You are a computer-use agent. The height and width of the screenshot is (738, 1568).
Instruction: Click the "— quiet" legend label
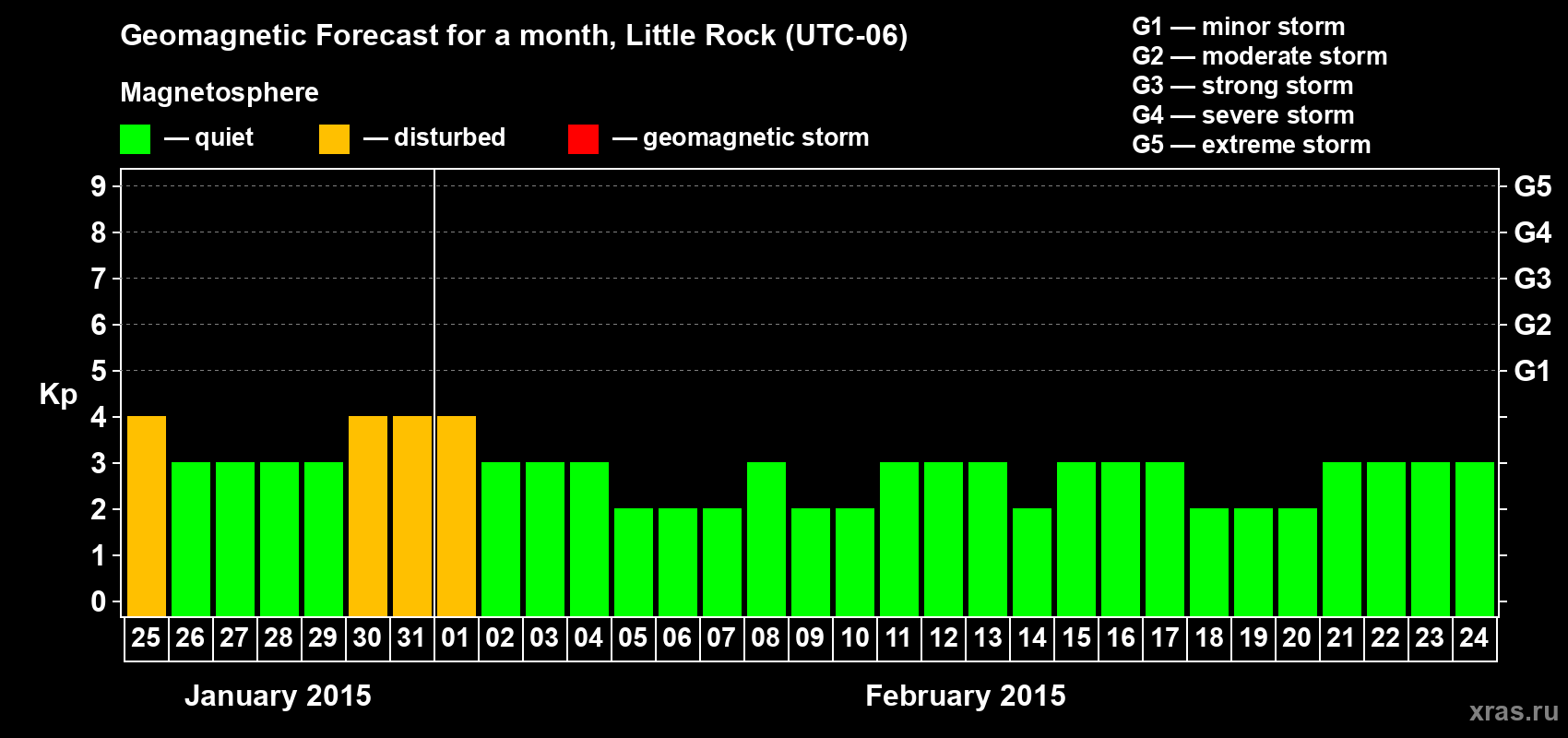(x=208, y=137)
